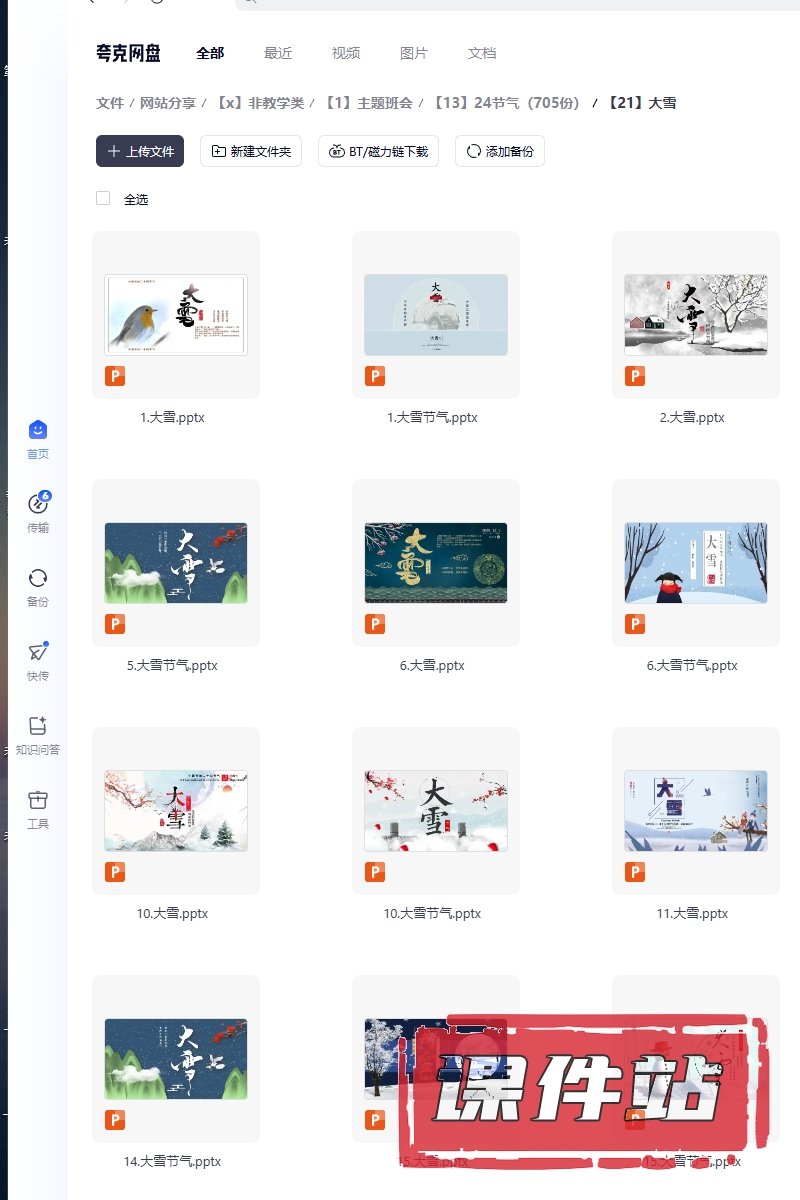Click the BT/磁力链下载 button
Screen dimensions: 800x1200
[378, 152]
